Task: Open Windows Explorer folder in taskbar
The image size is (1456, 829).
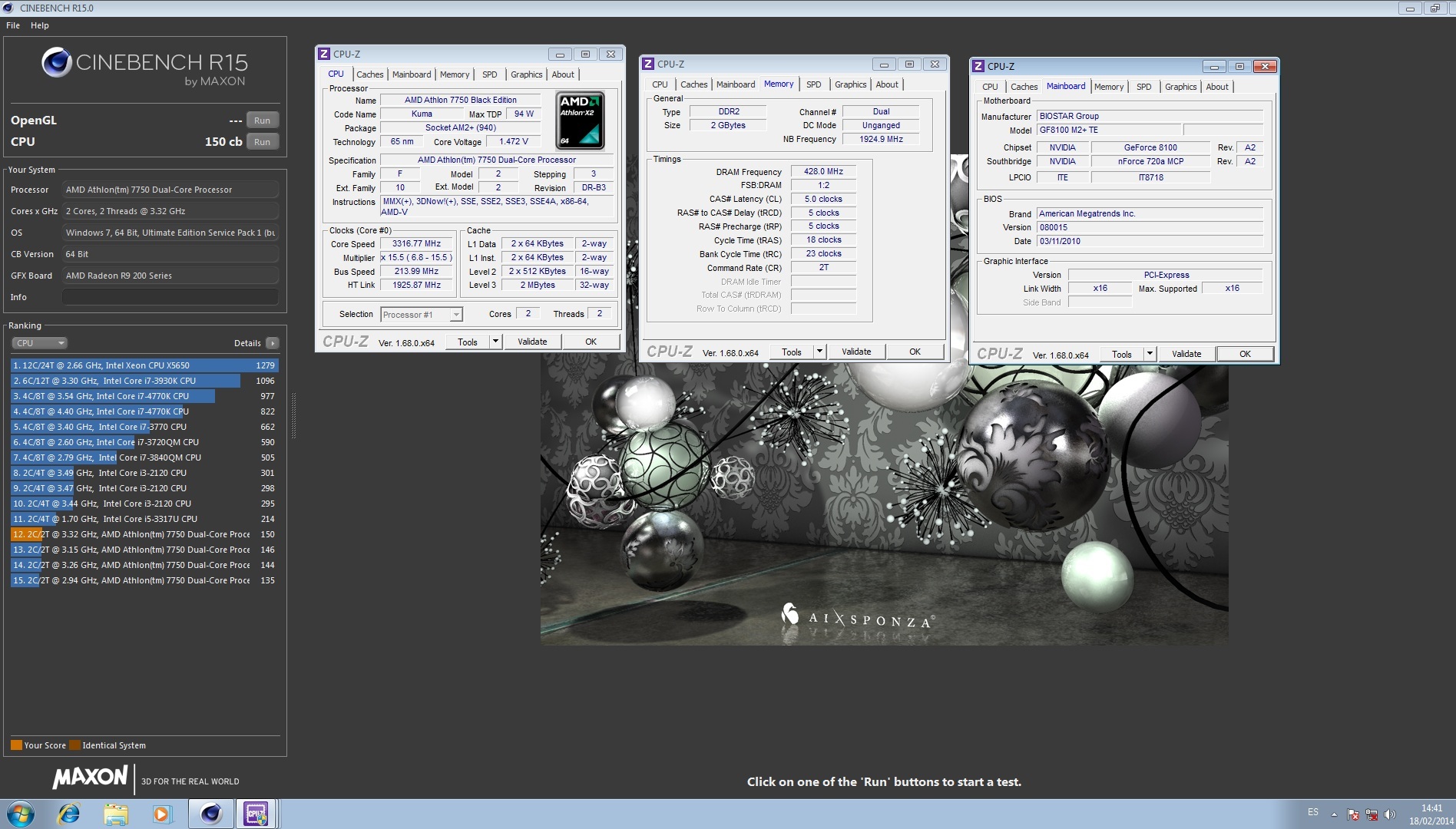Action: (116, 814)
